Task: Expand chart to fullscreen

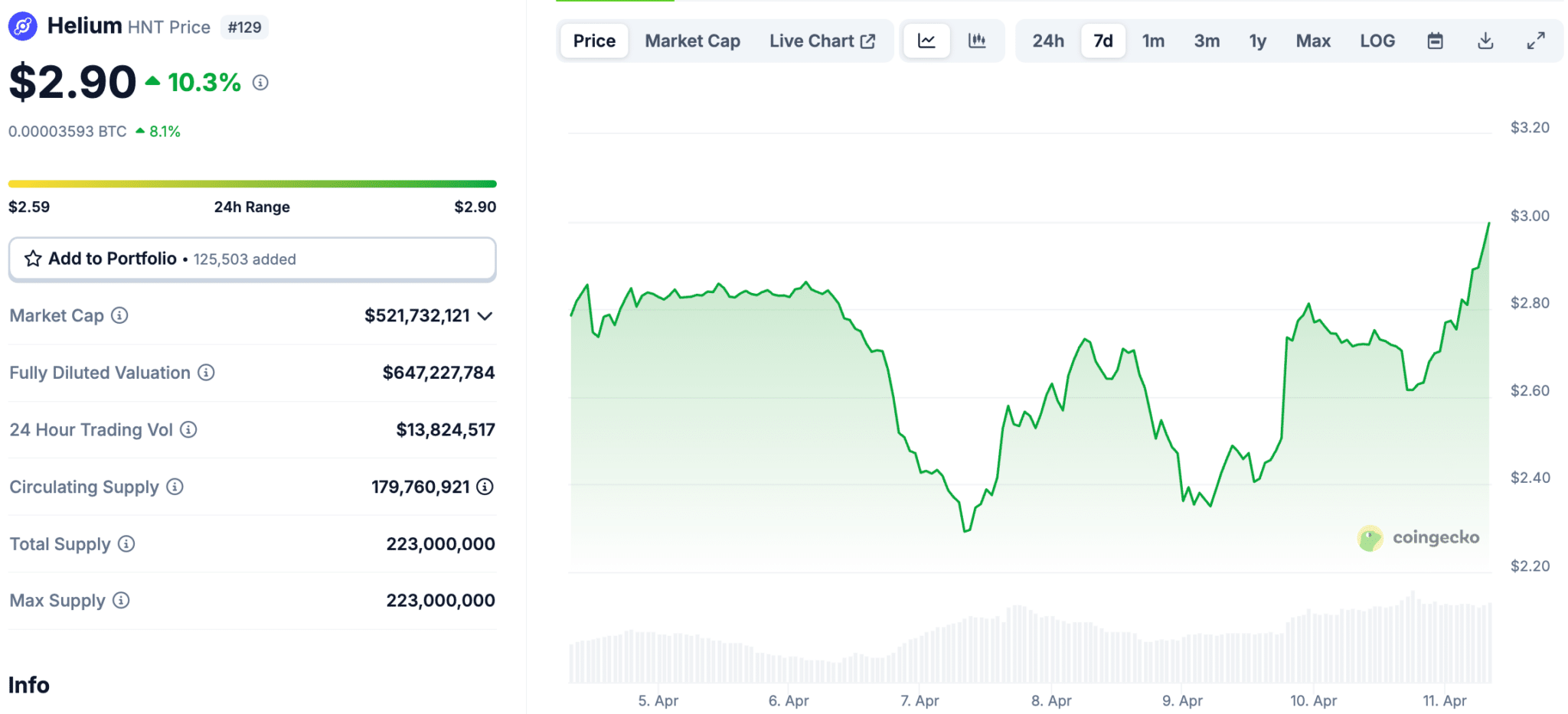Action: tap(1536, 41)
